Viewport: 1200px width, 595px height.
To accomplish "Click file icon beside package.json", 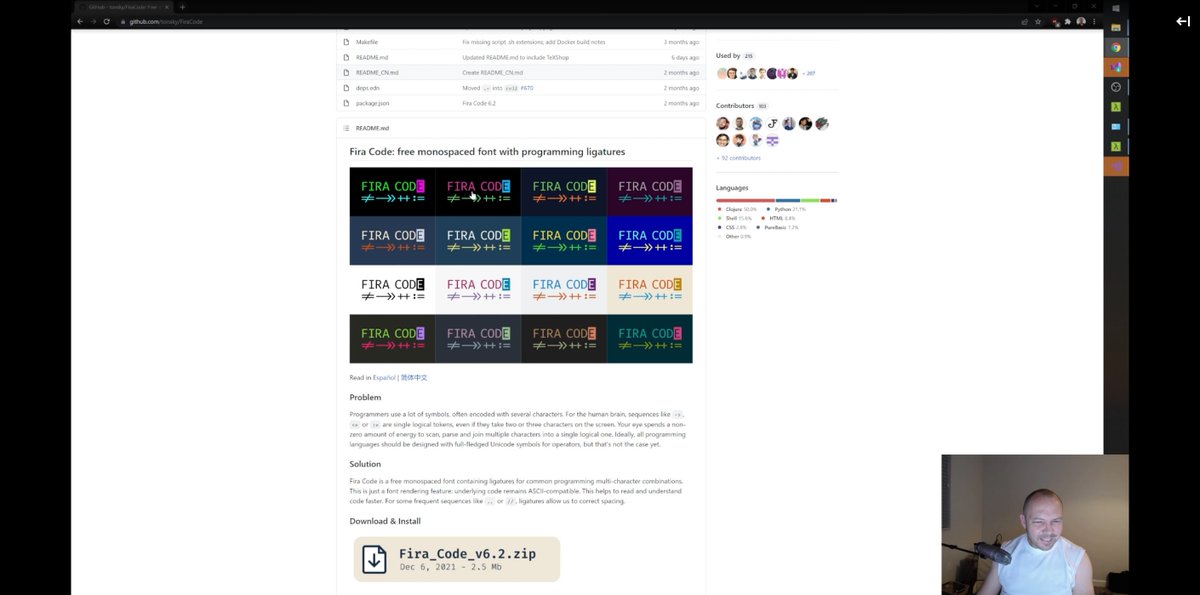I will [x=346, y=103].
